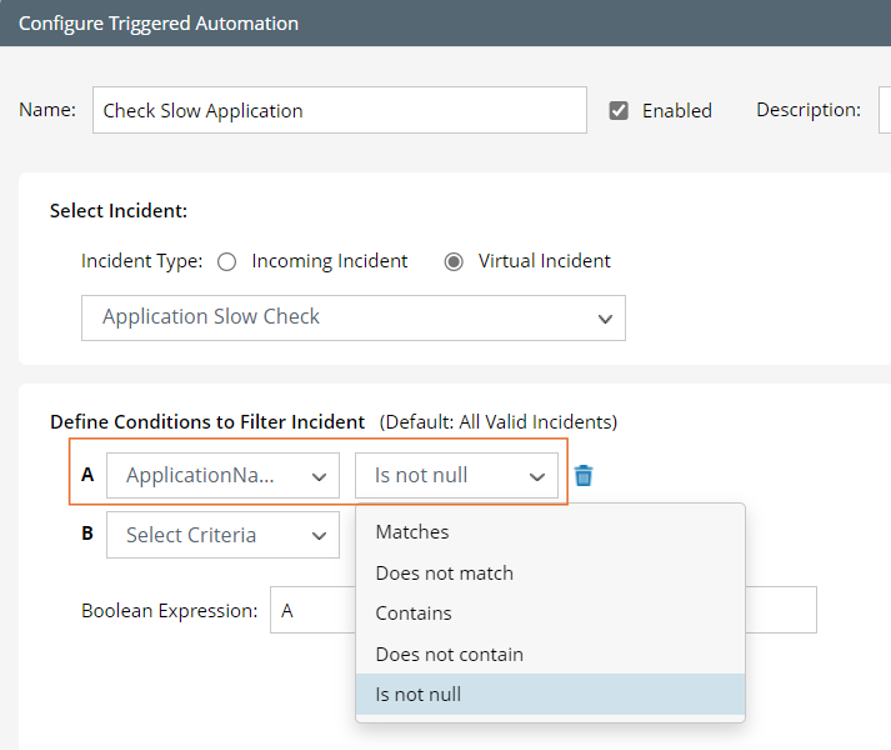Screen dimensions: 891x750
Task: Choose Matches from the operator list
Action: [412, 532]
